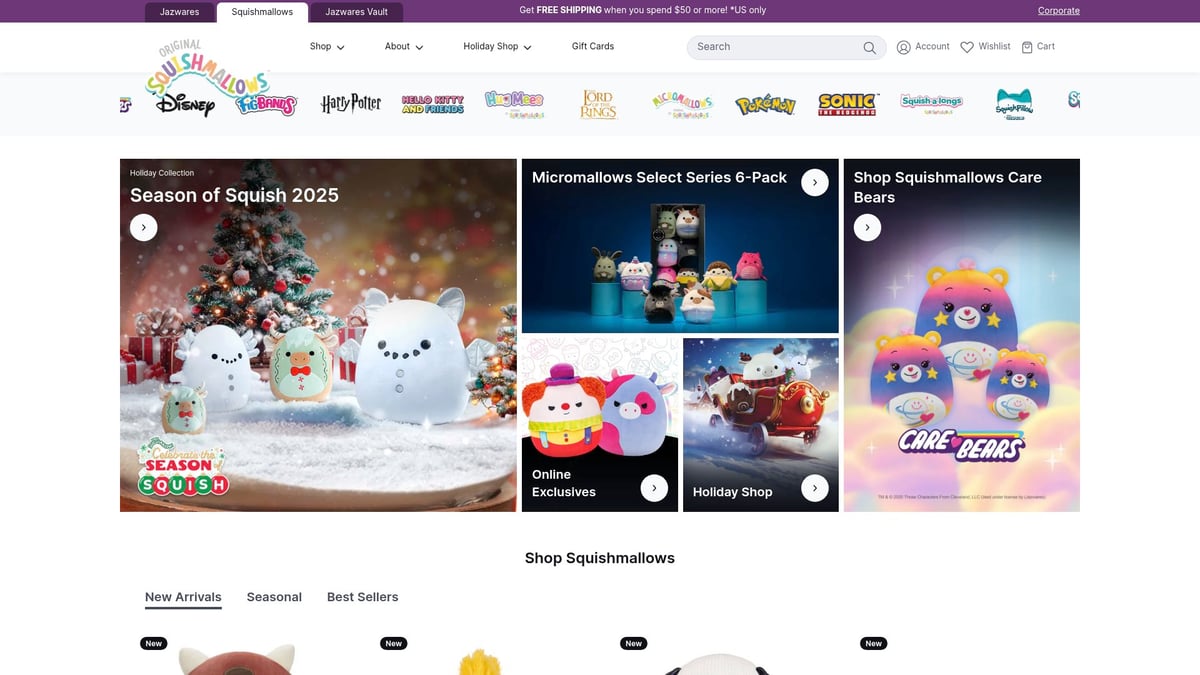Select the Hello Kitty and Friends logo
The height and width of the screenshot is (675, 1200).
[433, 104]
